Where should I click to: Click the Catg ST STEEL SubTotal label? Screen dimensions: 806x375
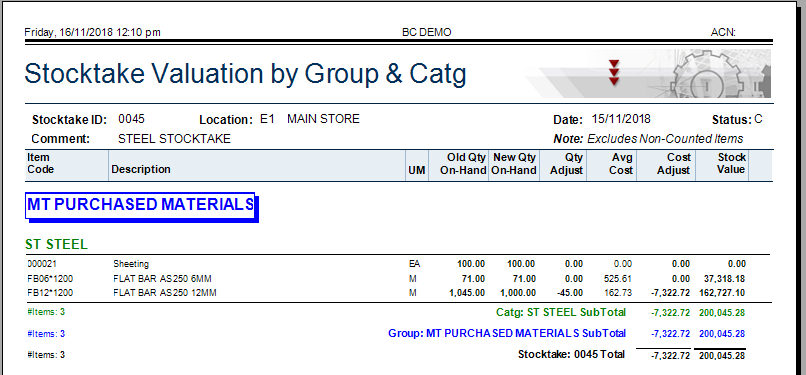click(561, 312)
